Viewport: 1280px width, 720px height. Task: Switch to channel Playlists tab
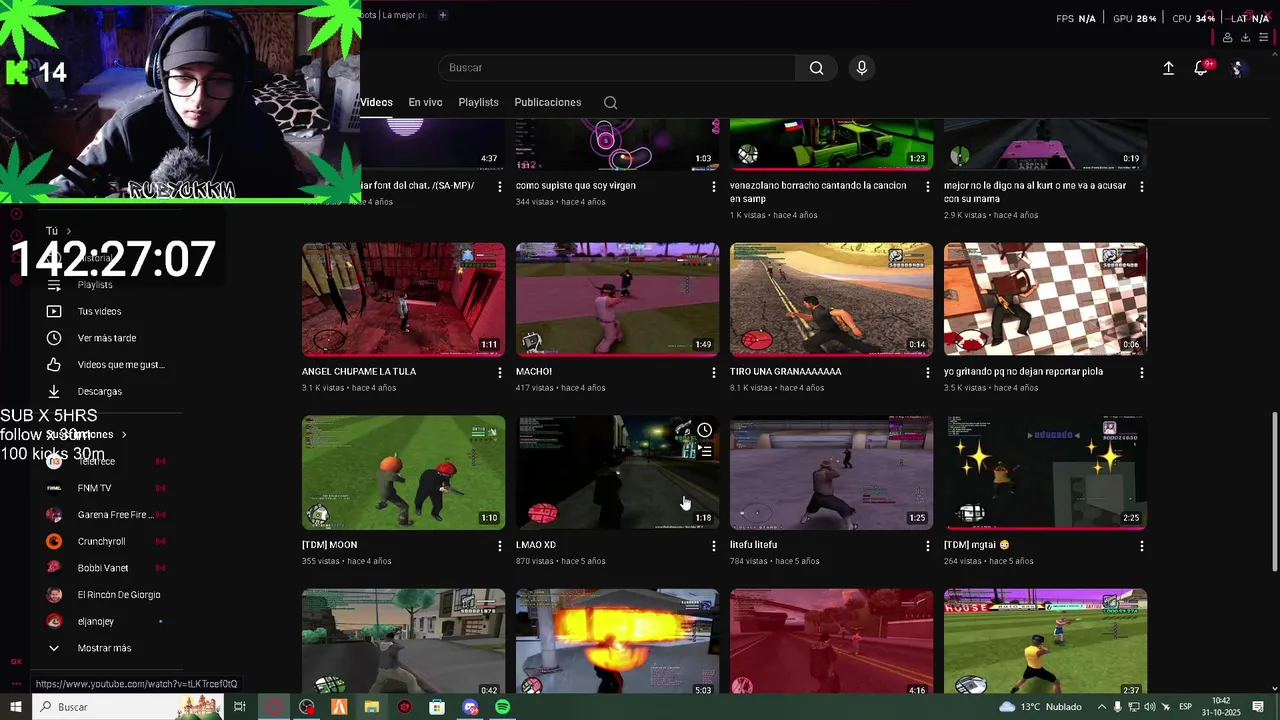click(x=478, y=102)
